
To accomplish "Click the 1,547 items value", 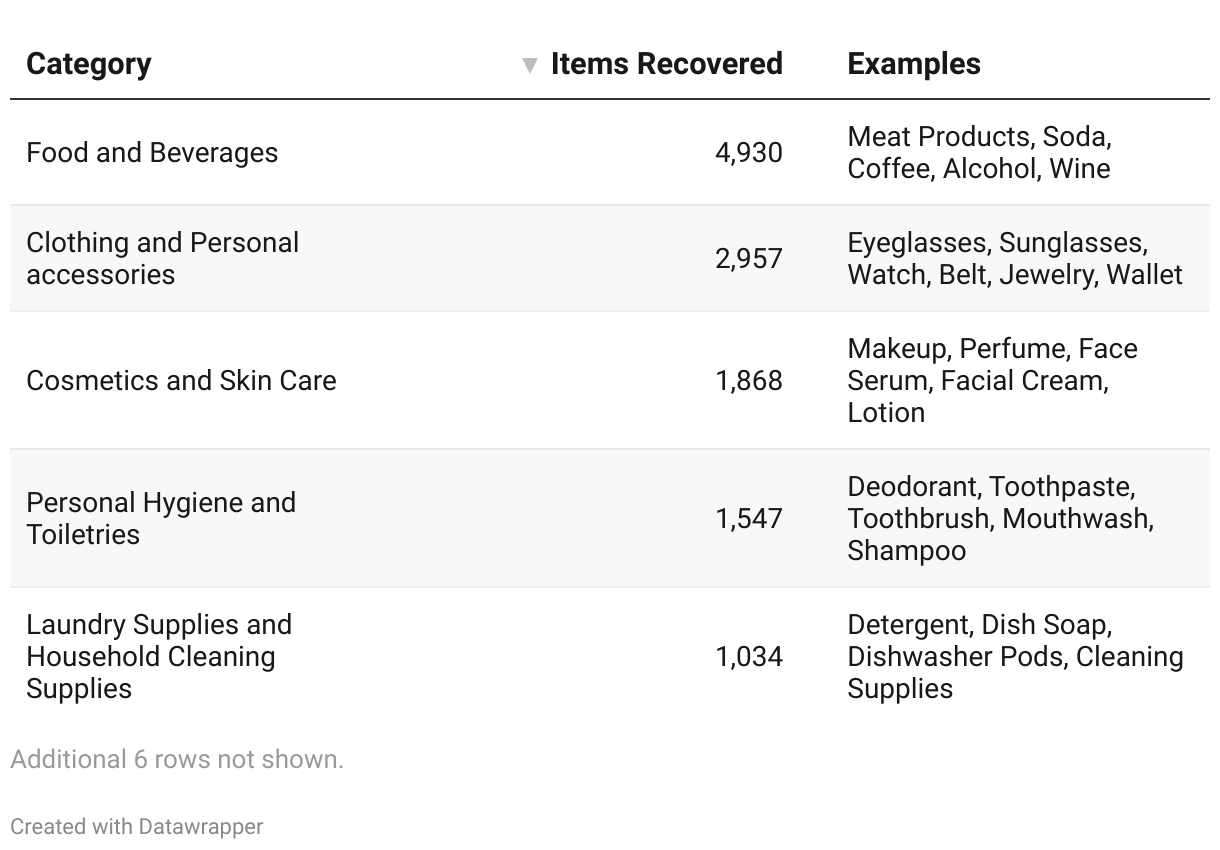I will coord(748,518).
